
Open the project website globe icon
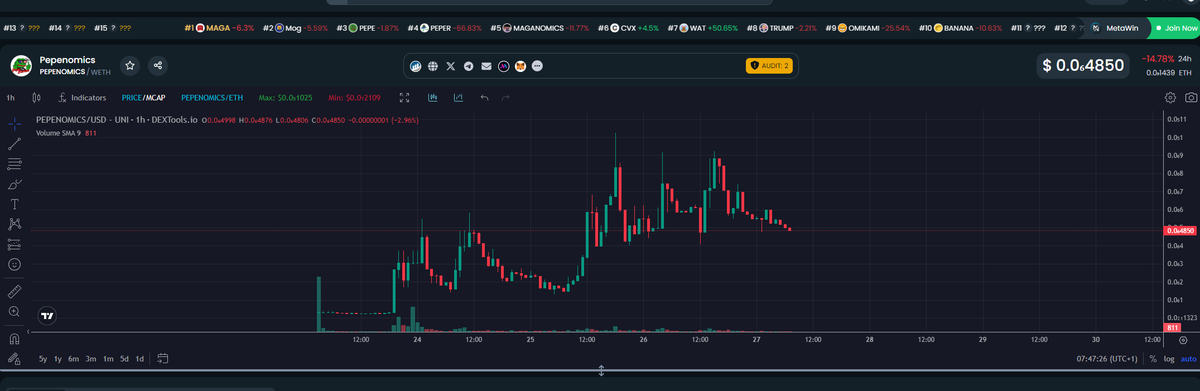(x=432, y=66)
